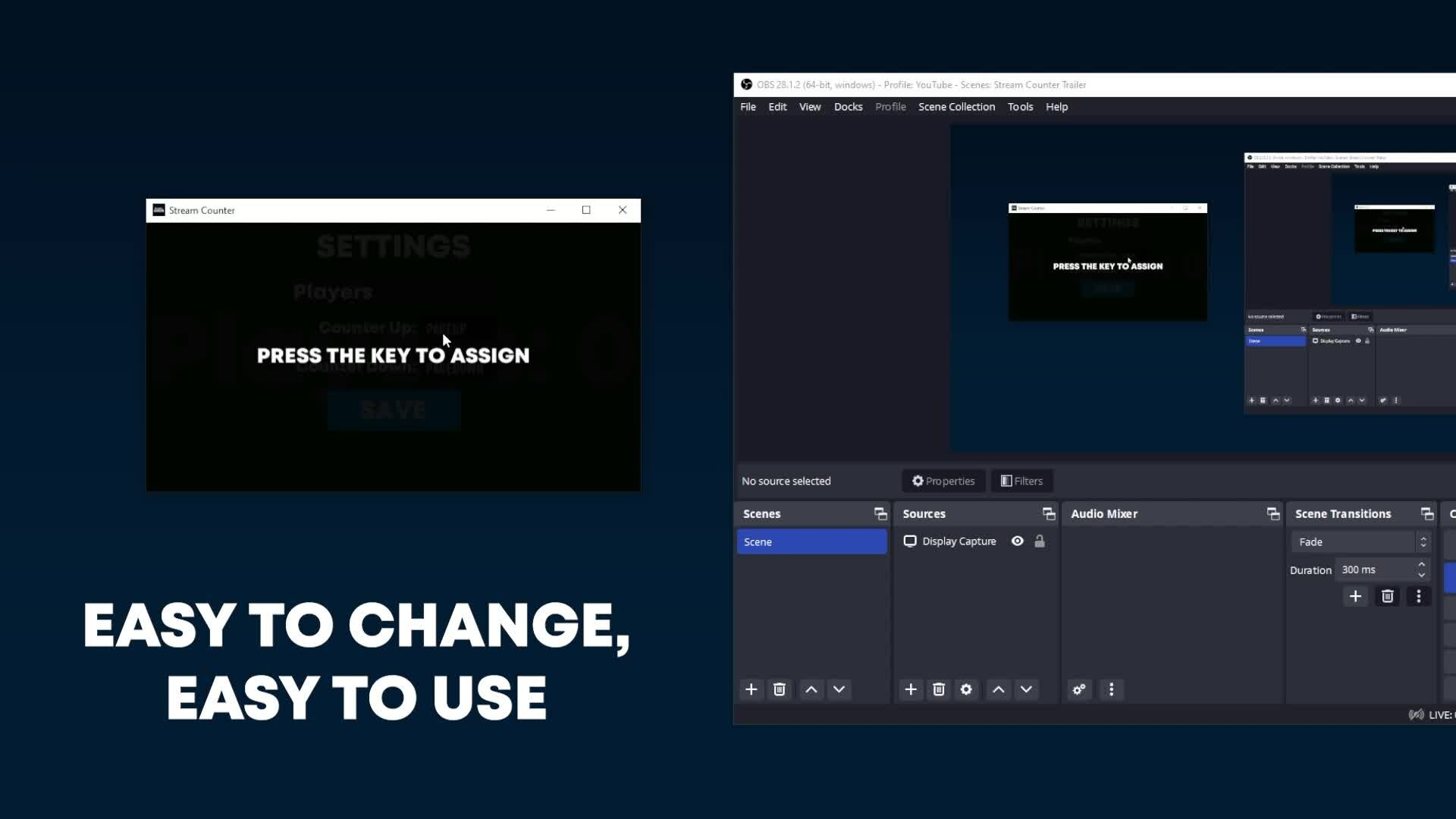Delete transition with trash icon
Image resolution: width=1456 pixels, height=819 pixels.
point(1387,596)
